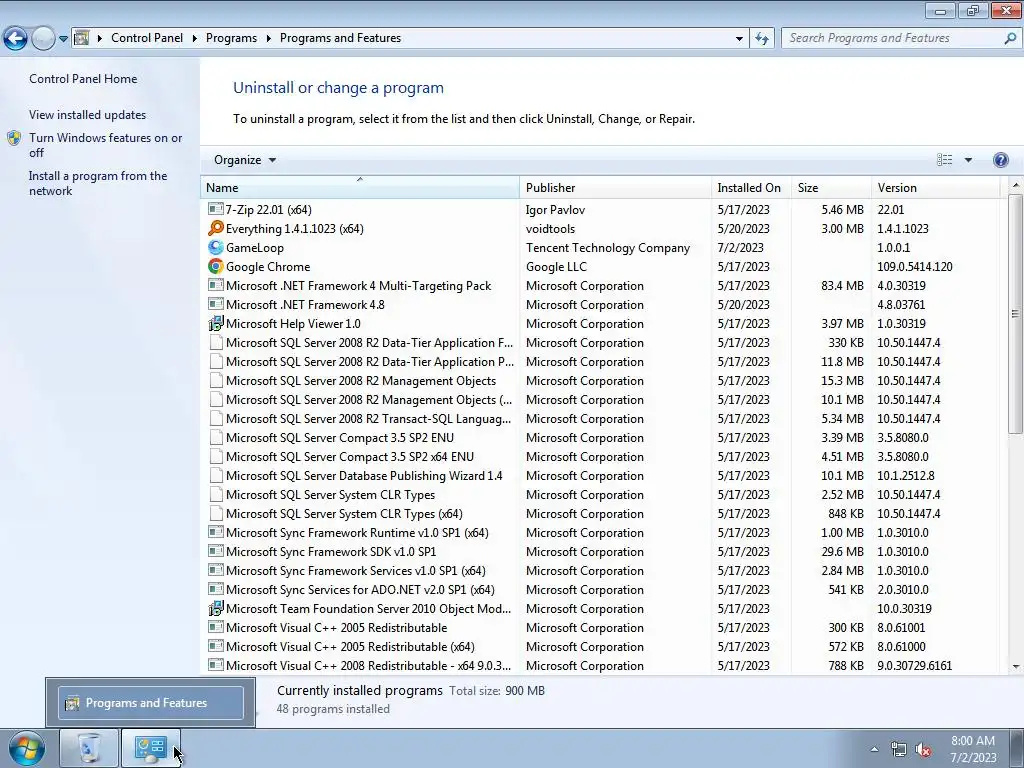Expand the arrow after Control Panel breadcrumb
1024x768 pixels.
195,38
